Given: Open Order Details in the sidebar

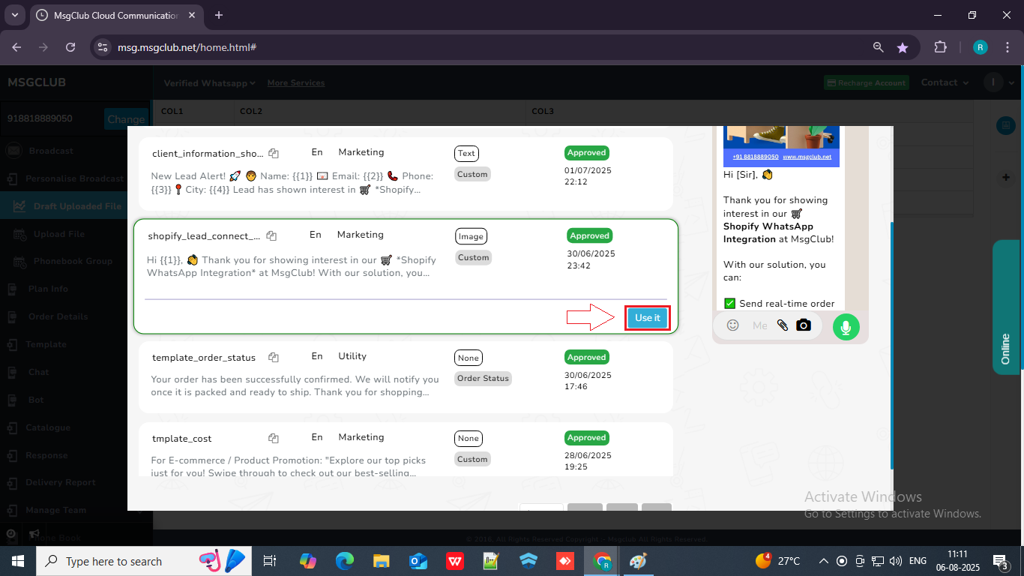Looking at the screenshot, I should click(58, 317).
